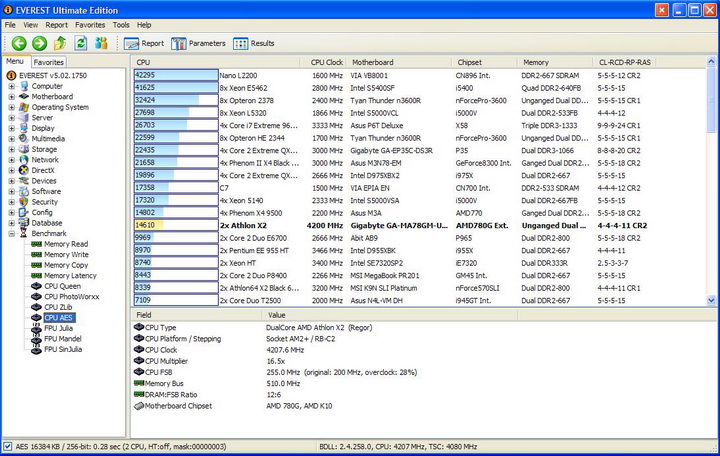
Task: Open the File menu
Action: [x=10, y=25]
